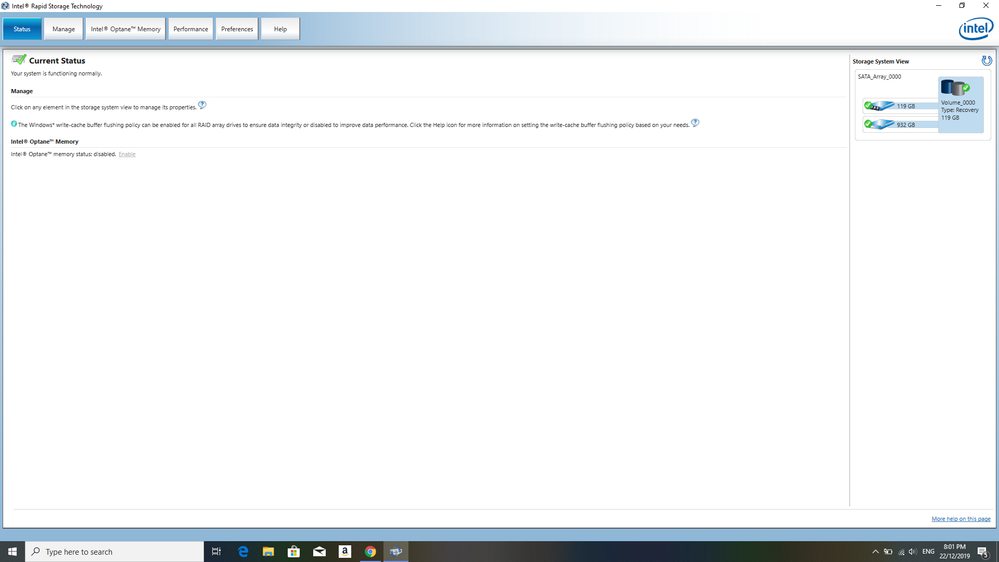Select the SATA_Array_0000 label
Screen dimensions: 999x562
(x=879, y=76)
